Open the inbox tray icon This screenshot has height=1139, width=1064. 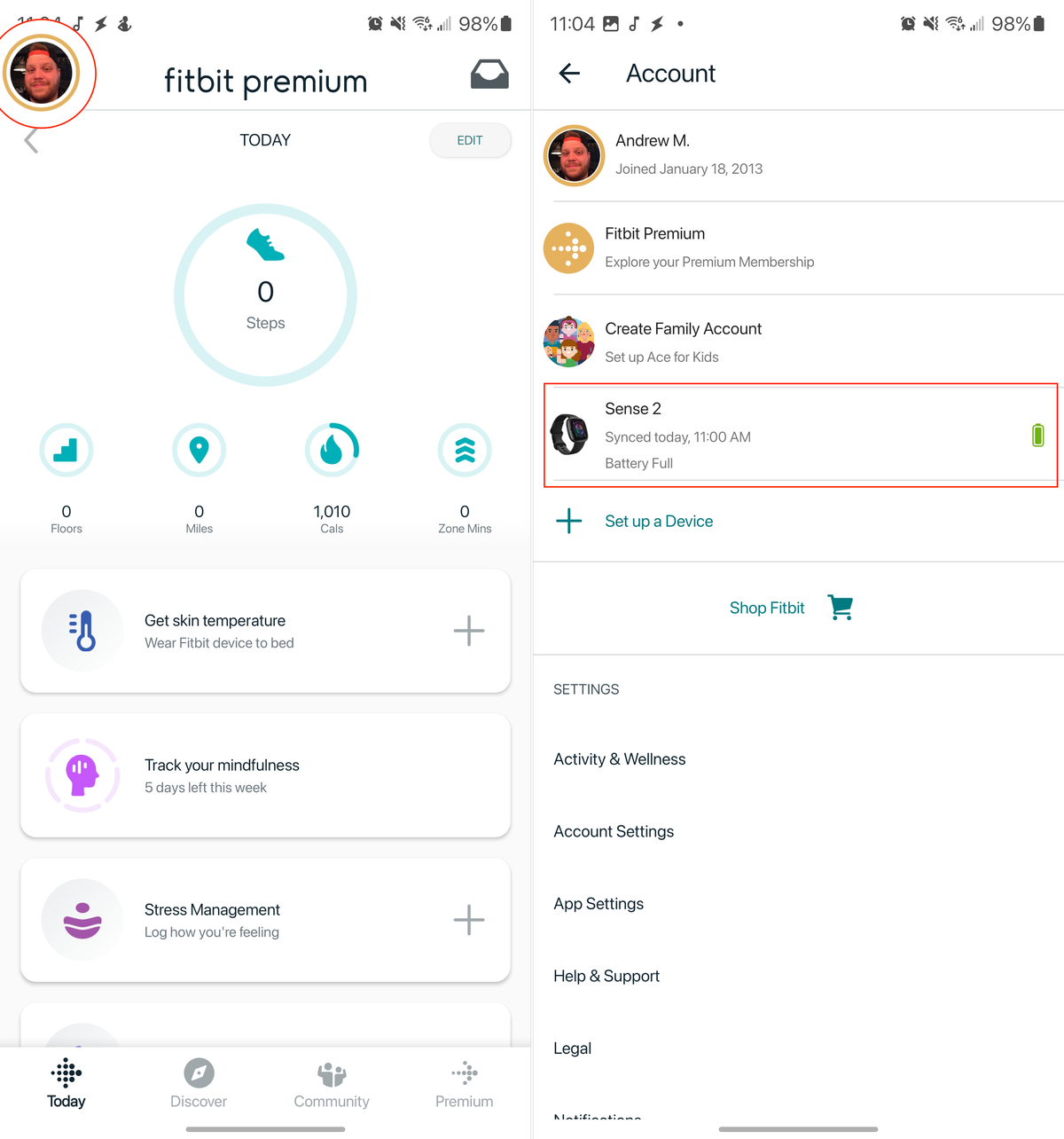489,75
